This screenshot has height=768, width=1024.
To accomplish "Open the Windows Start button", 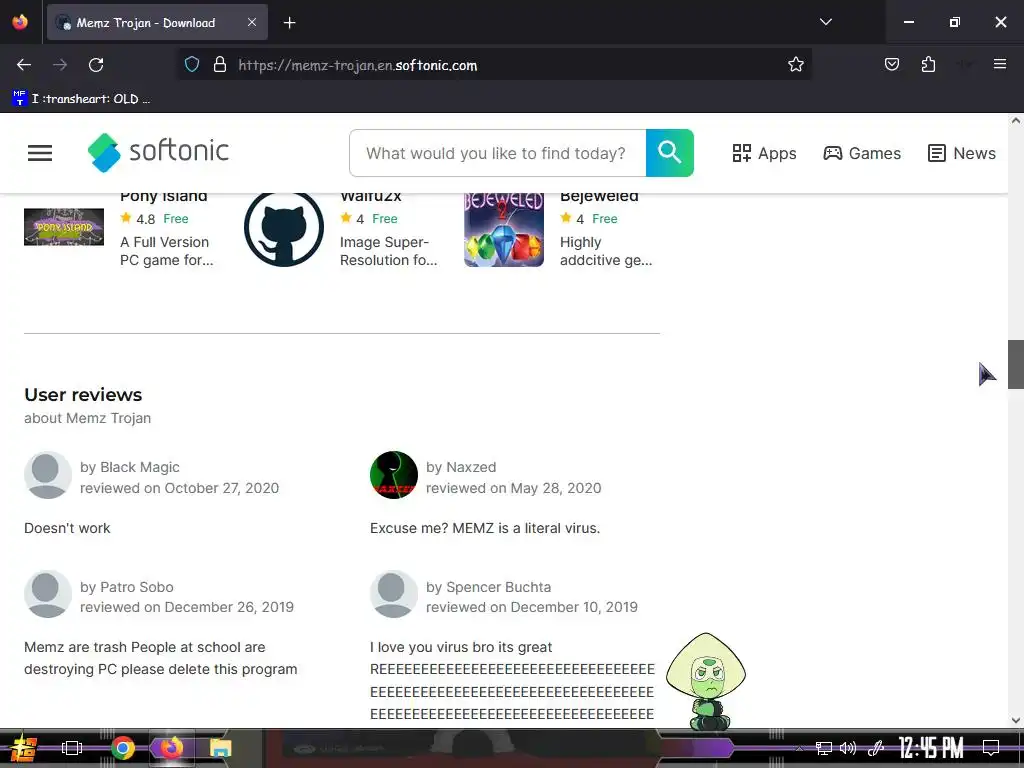I will (x=24, y=748).
